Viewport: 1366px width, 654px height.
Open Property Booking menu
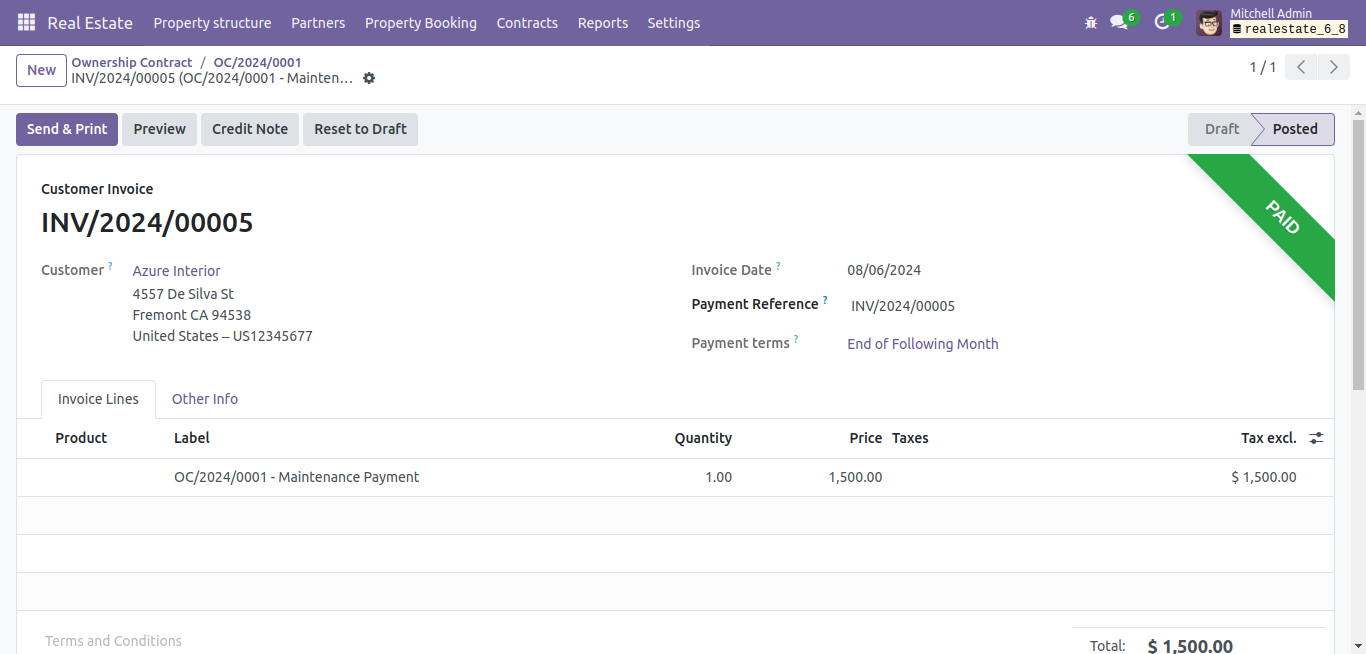pyautogui.click(x=421, y=22)
